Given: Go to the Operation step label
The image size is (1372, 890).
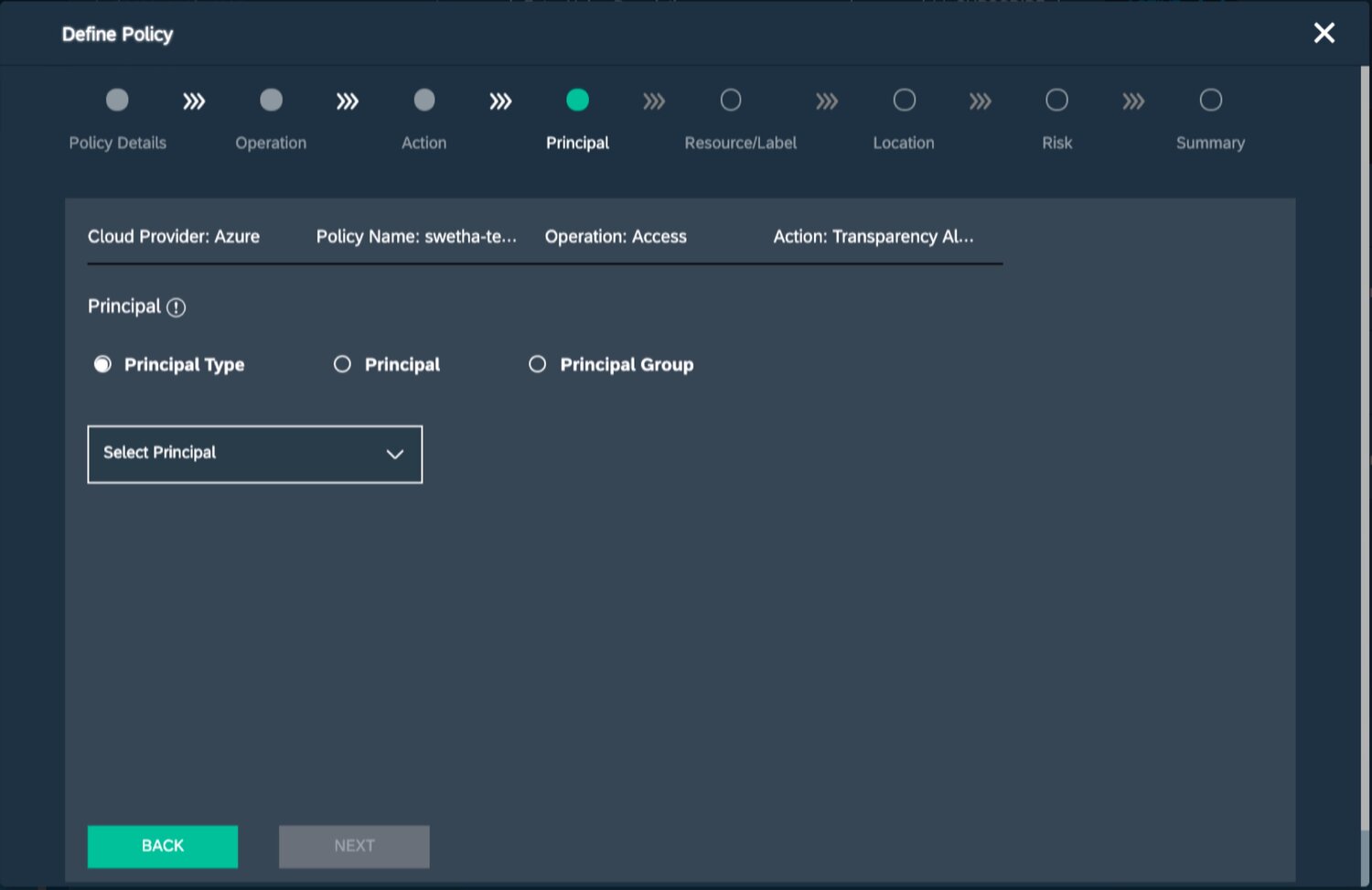Looking at the screenshot, I should click(271, 143).
